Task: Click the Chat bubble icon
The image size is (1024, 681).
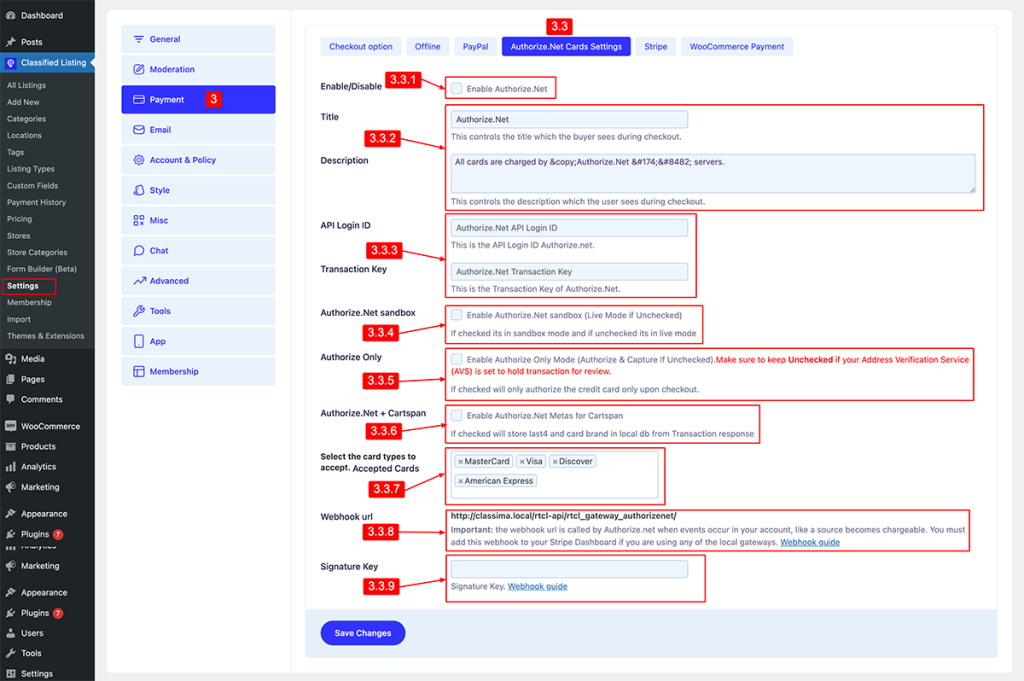Action: pyautogui.click(x=138, y=250)
